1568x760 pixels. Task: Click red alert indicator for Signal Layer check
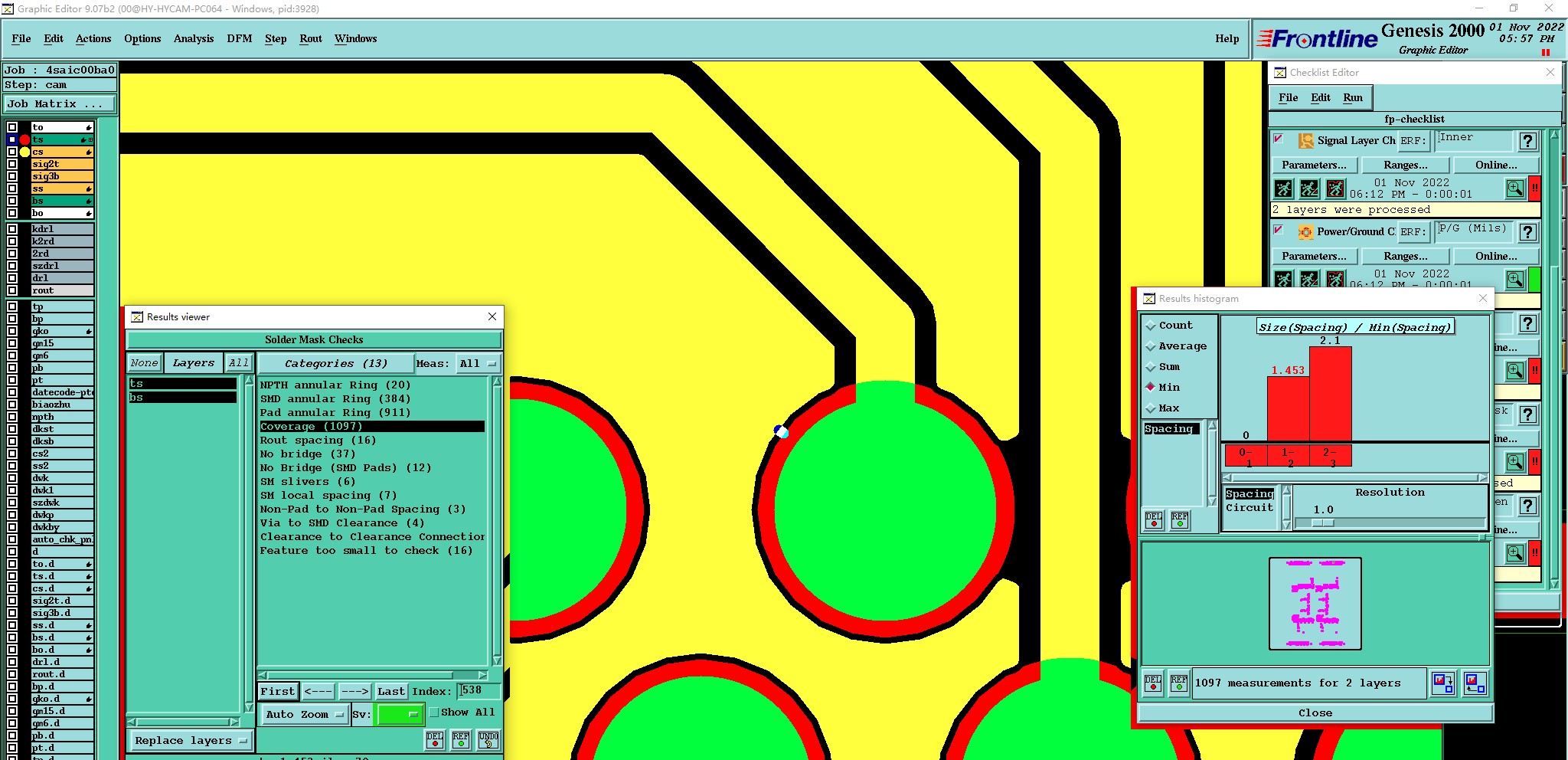tap(1535, 188)
